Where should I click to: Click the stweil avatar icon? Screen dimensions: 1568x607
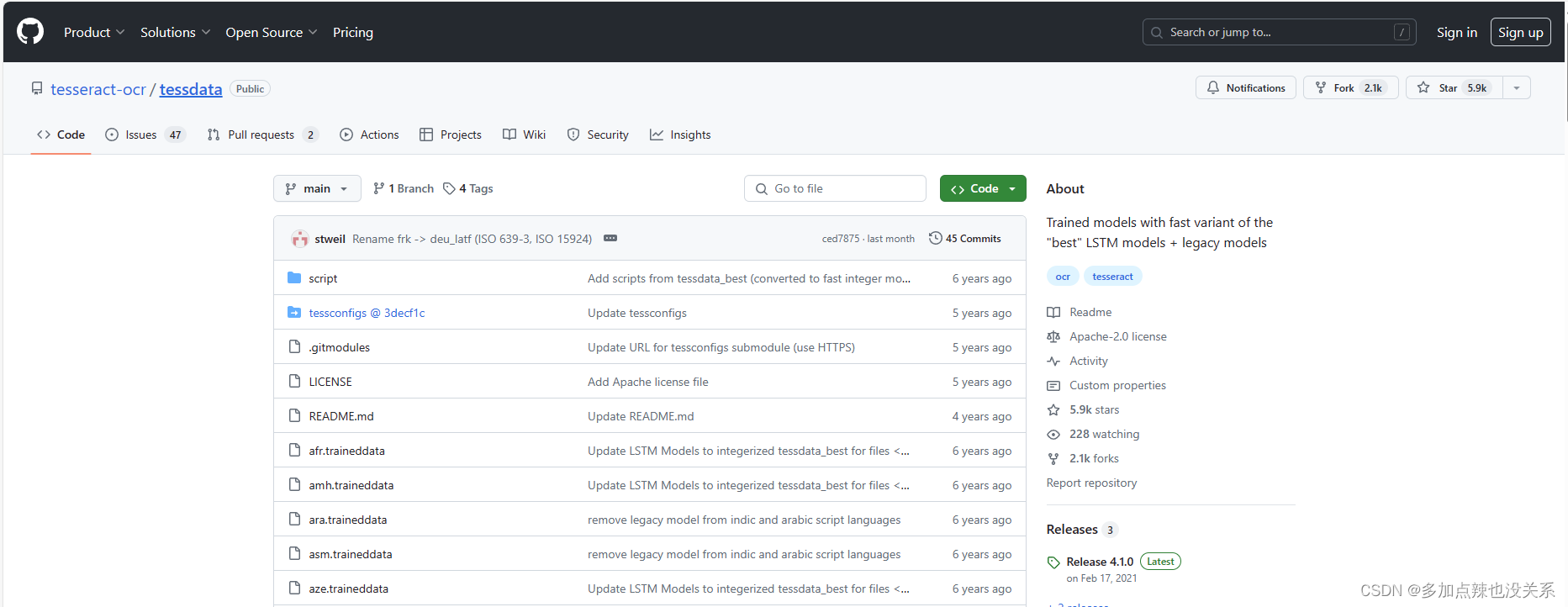coord(299,239)
